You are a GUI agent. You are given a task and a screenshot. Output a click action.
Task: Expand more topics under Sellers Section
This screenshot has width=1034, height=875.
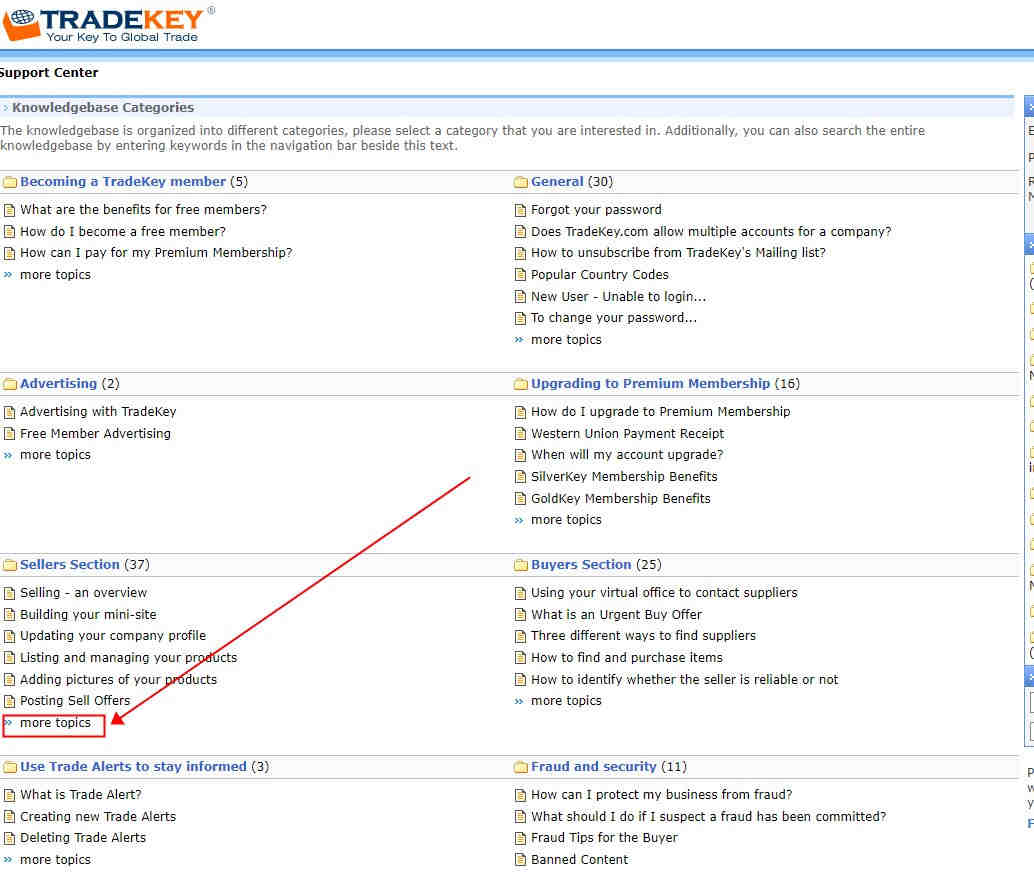point(55,723)
